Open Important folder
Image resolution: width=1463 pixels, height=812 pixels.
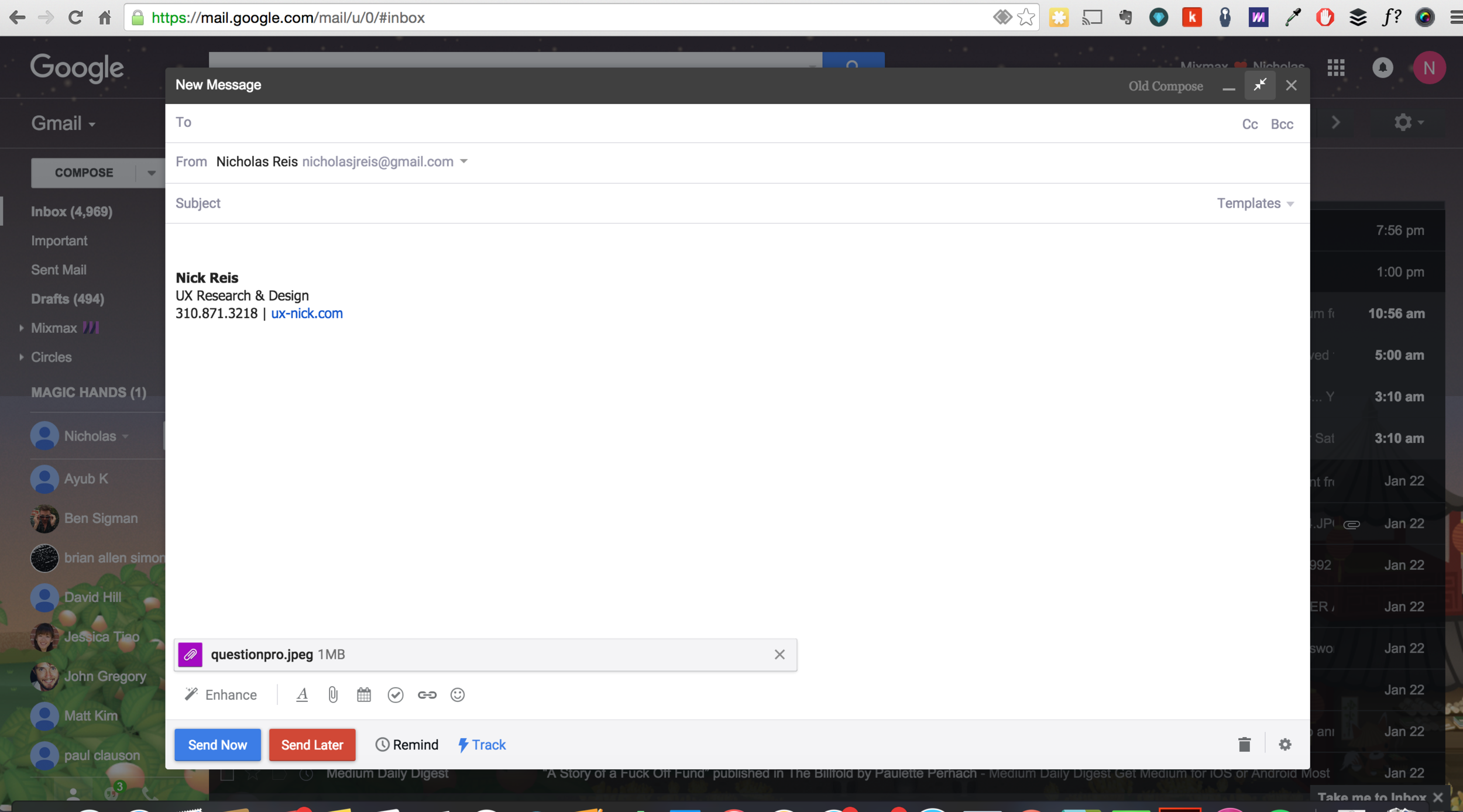(59, 240)
